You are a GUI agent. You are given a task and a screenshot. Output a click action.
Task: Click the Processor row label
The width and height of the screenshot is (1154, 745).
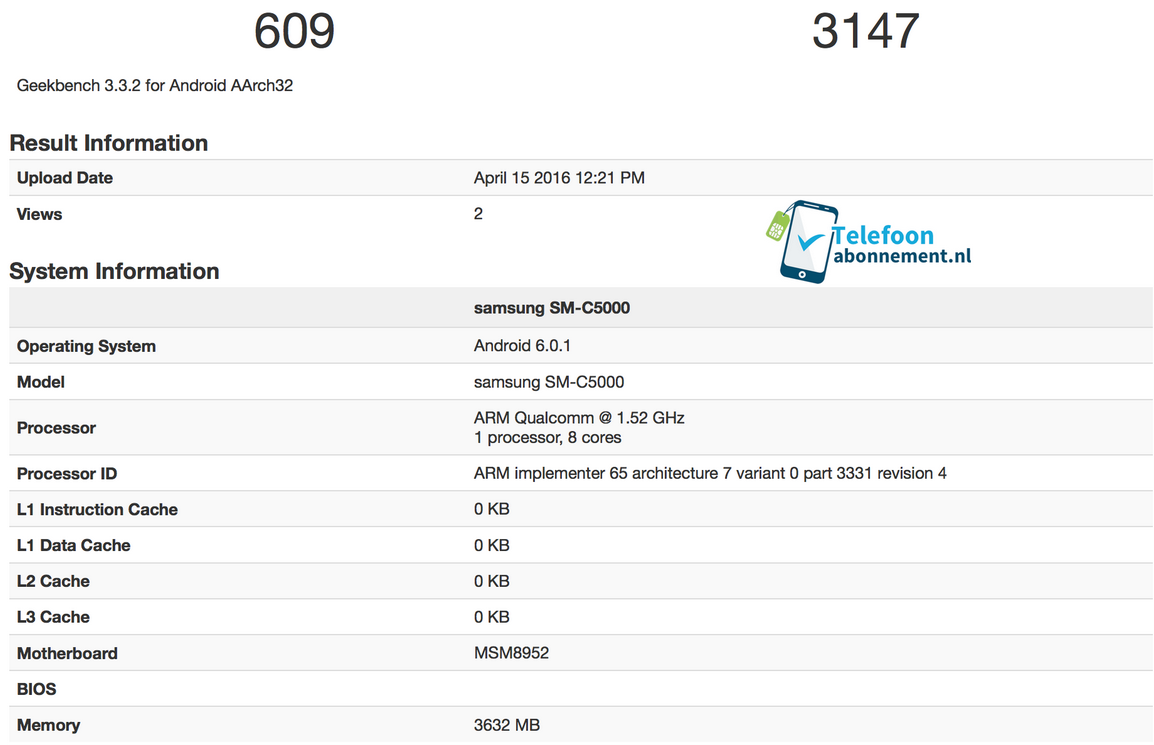click(56, 428)
